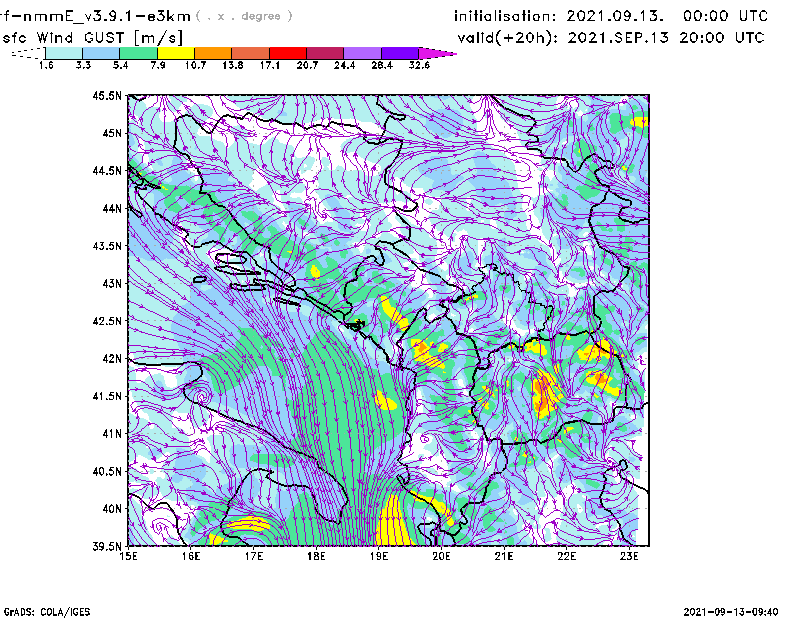The image size is (800, 618).
Task: Click the '45.5N' latitude label
Action: click(x=107, y=95)
